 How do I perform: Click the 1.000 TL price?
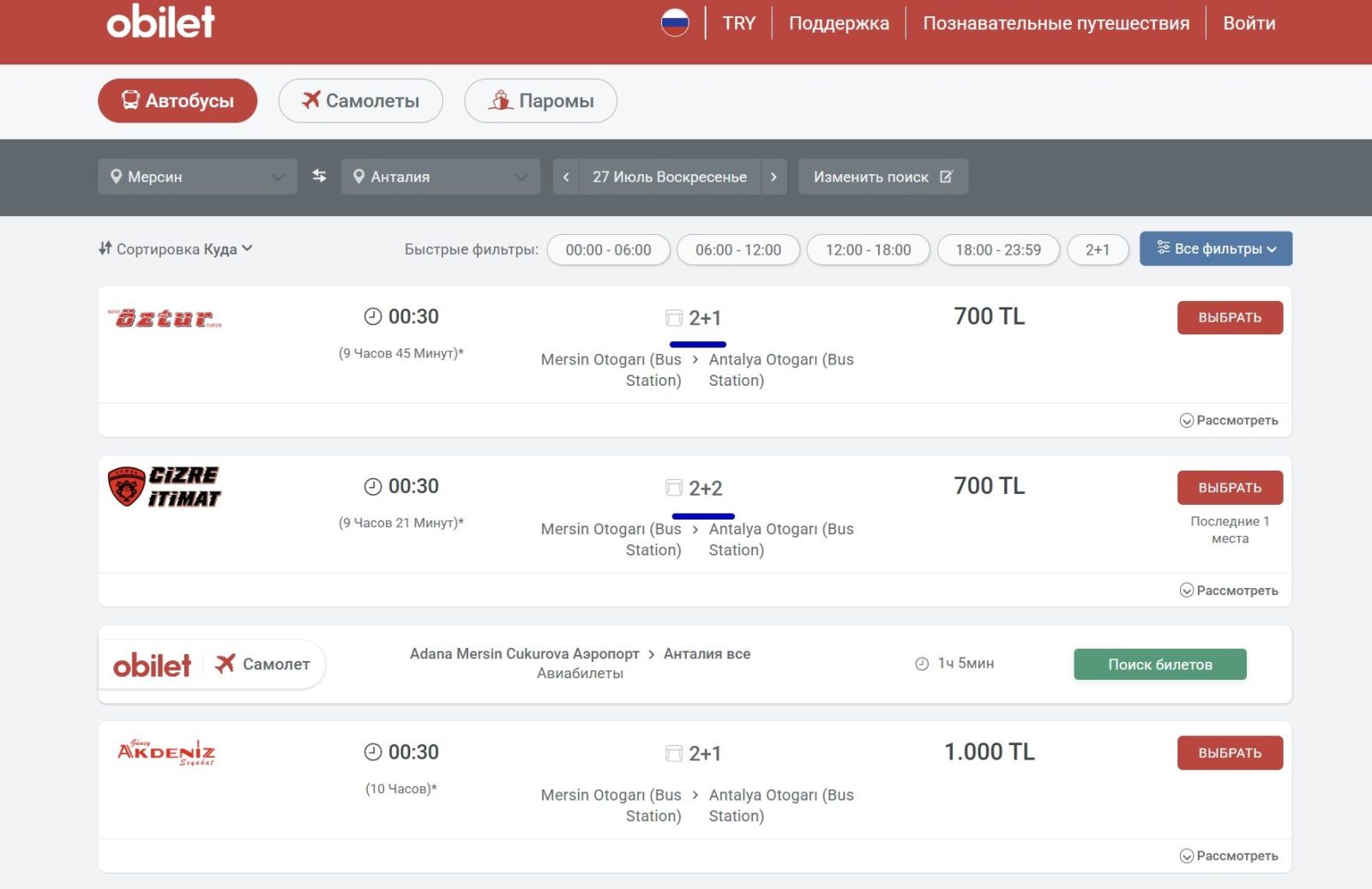coord(990,752)
